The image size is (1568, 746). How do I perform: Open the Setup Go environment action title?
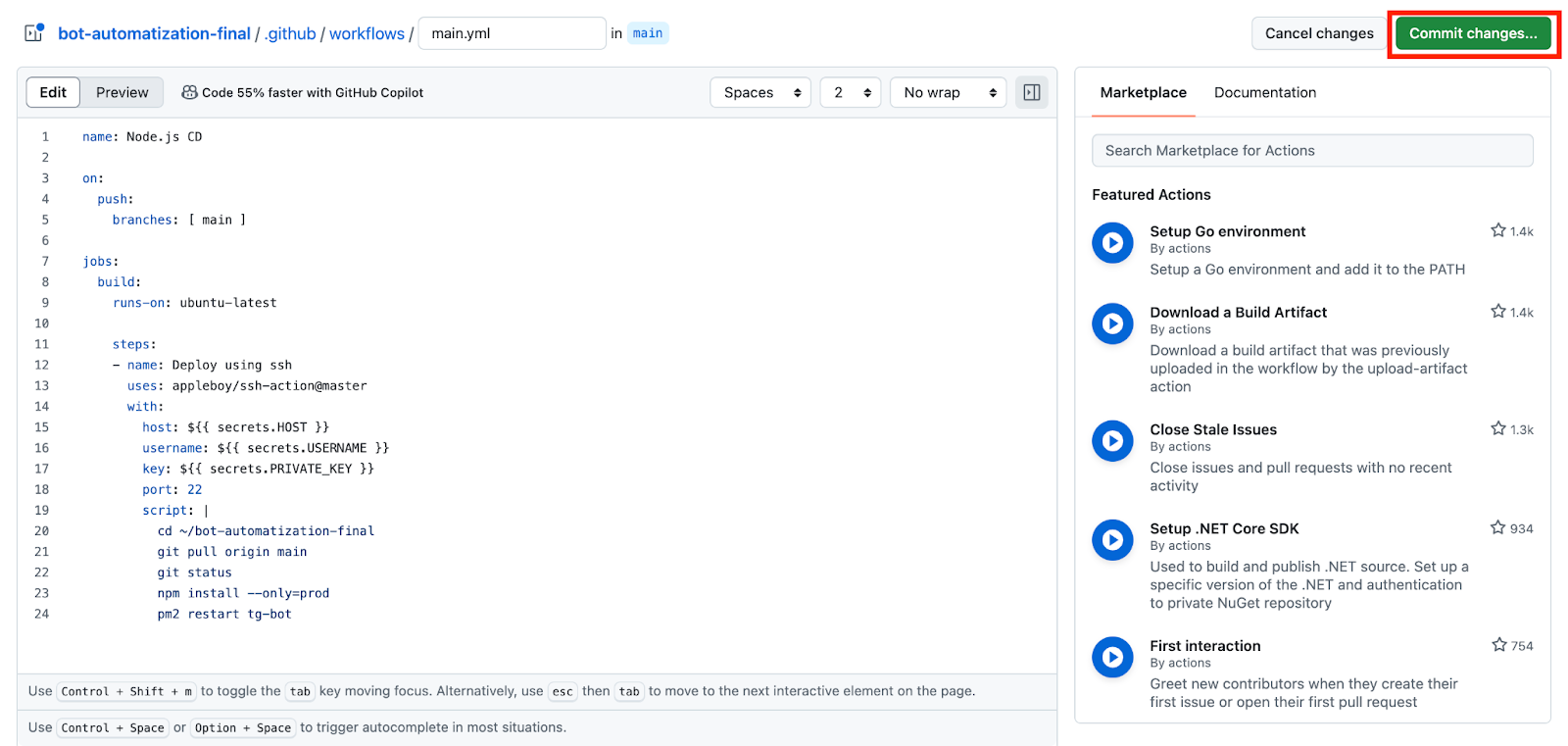tap(1227, 231)
